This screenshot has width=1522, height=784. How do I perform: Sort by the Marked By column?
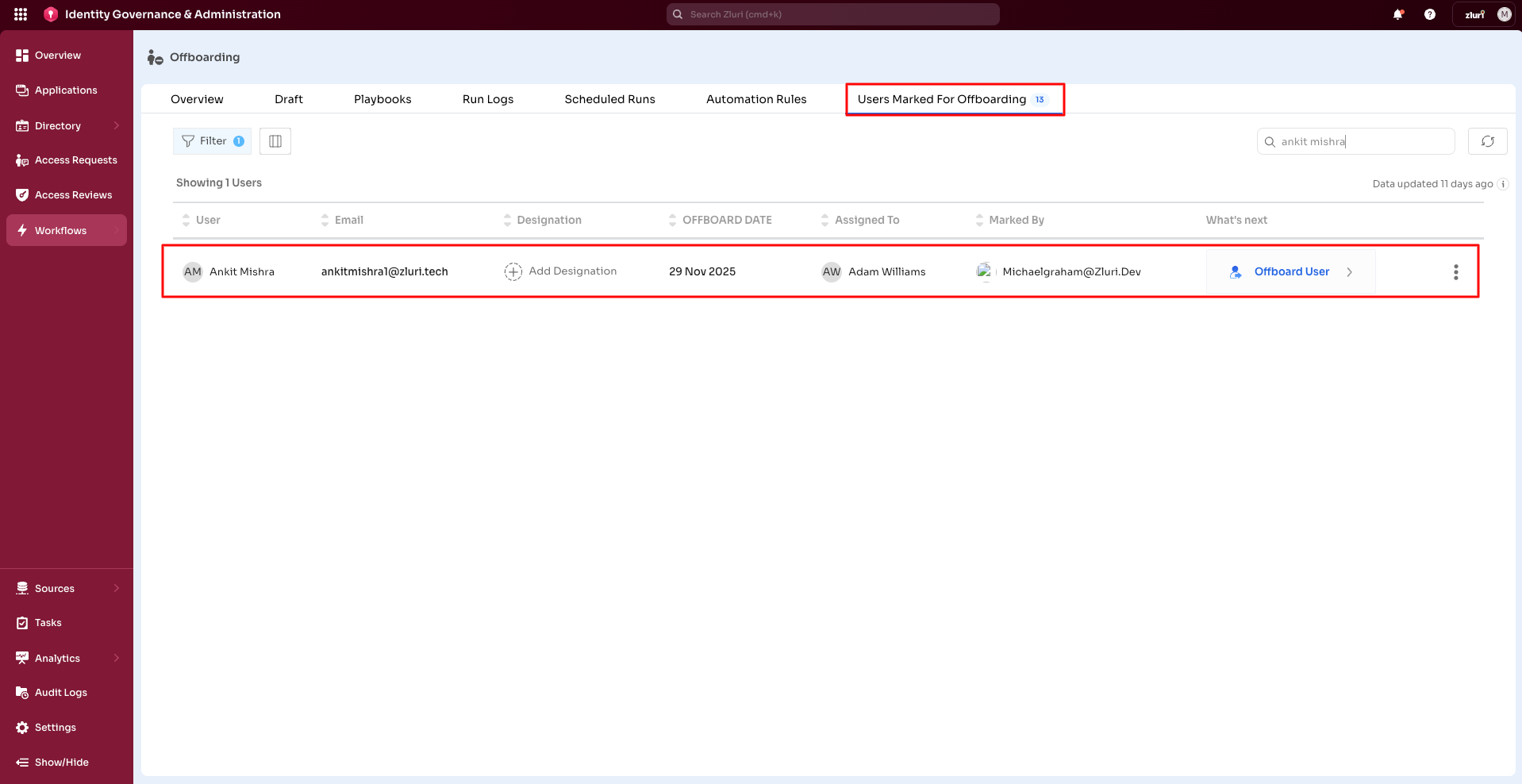point(979,220)
